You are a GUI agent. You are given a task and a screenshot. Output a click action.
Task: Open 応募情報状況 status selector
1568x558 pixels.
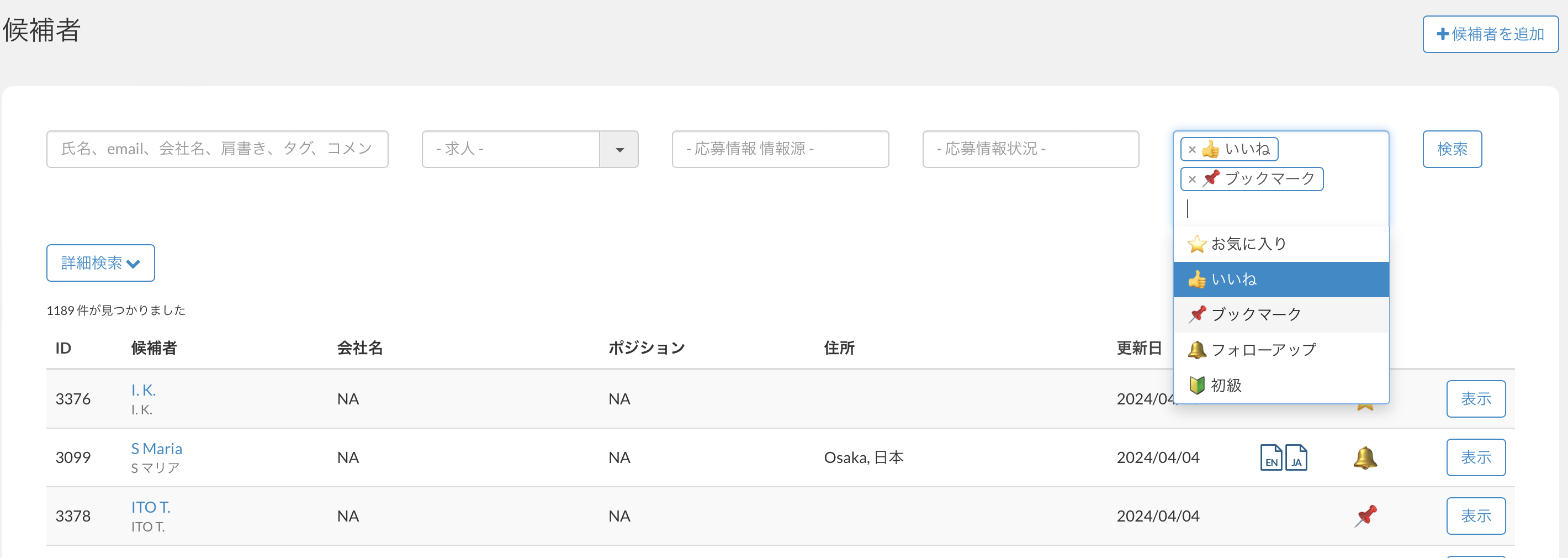[x=1030, y=149]
